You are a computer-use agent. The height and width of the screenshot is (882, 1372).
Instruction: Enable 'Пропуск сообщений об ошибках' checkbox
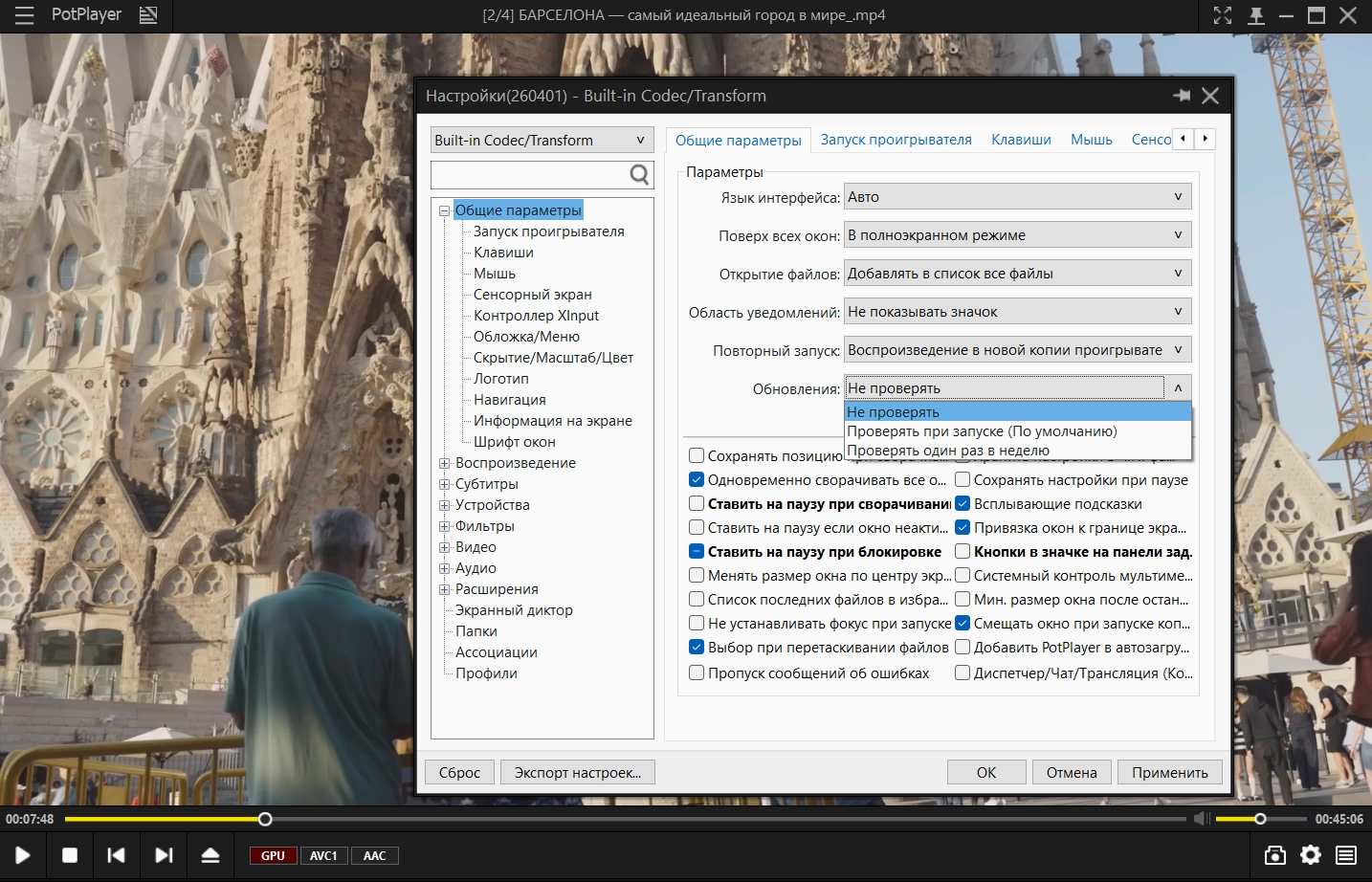(x=697, y=673)
